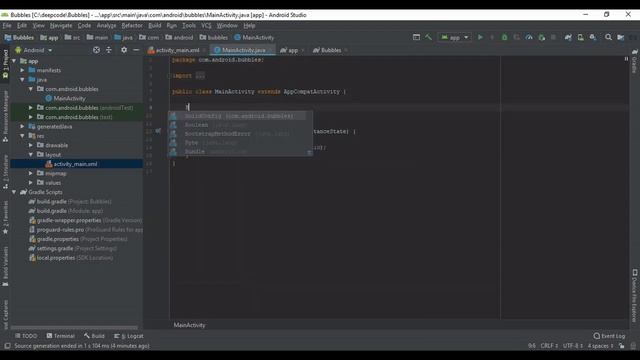
Task: Click the Stop square icon
Action: click(553, 37)
